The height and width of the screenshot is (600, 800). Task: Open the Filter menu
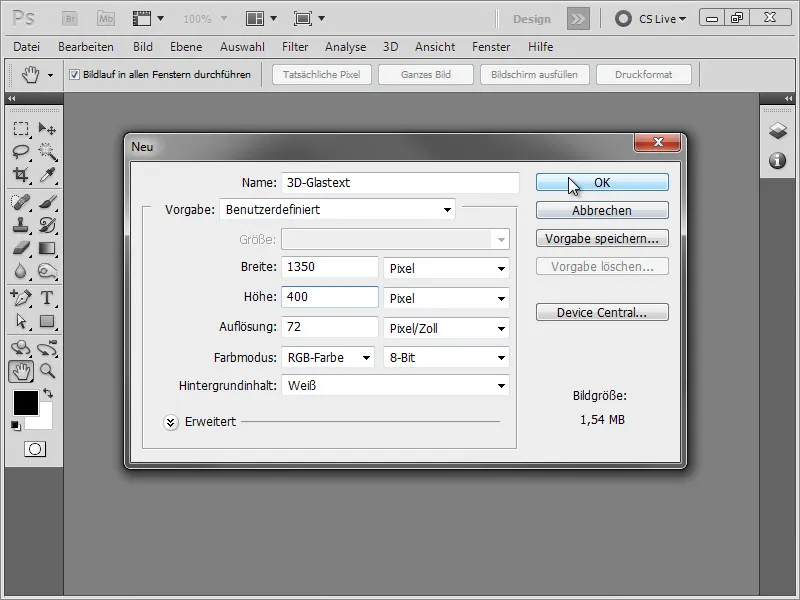coord(295,47)
